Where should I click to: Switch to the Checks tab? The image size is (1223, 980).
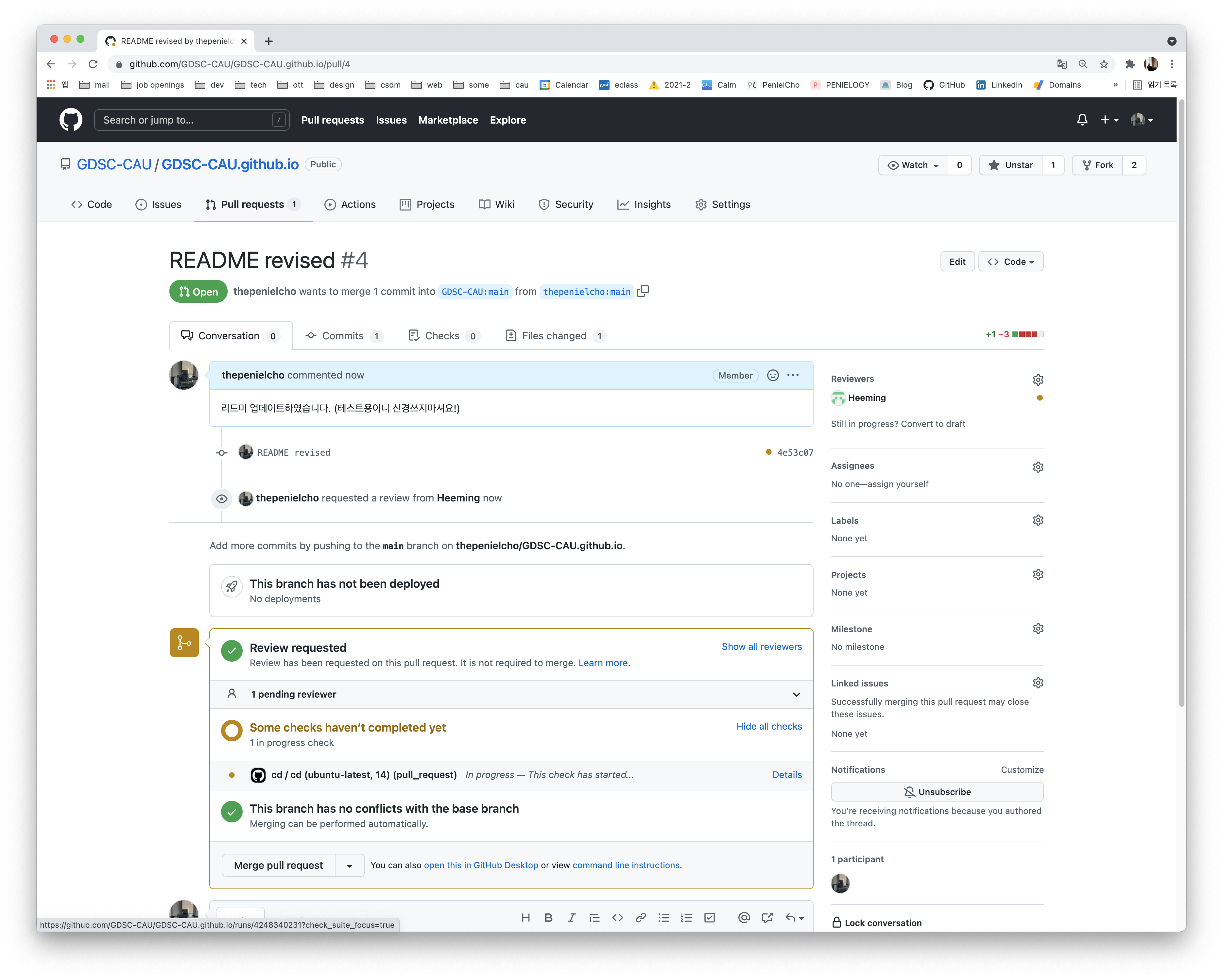[444, 336]
